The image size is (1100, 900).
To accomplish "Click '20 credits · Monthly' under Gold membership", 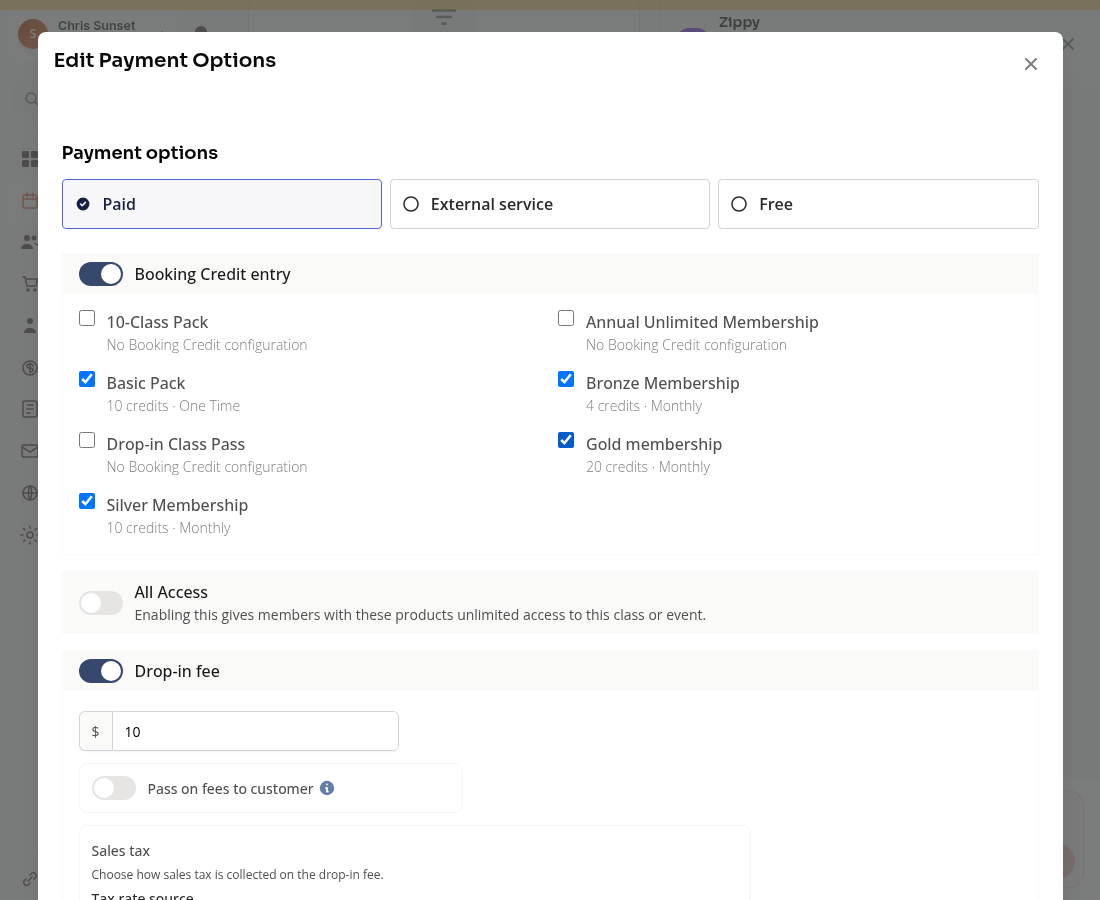I will pyautogui.click(x=648, y=467).
